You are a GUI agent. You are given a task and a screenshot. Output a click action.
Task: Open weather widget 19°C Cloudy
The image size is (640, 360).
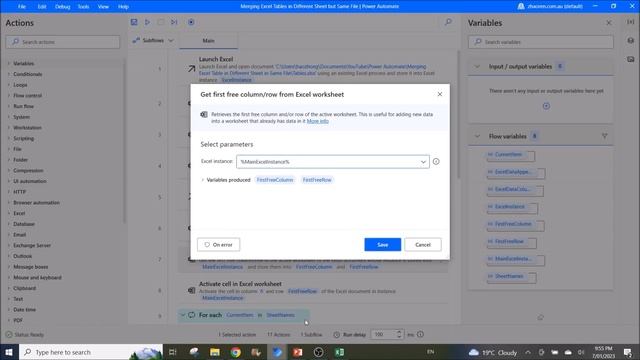[x=493, y=352]
